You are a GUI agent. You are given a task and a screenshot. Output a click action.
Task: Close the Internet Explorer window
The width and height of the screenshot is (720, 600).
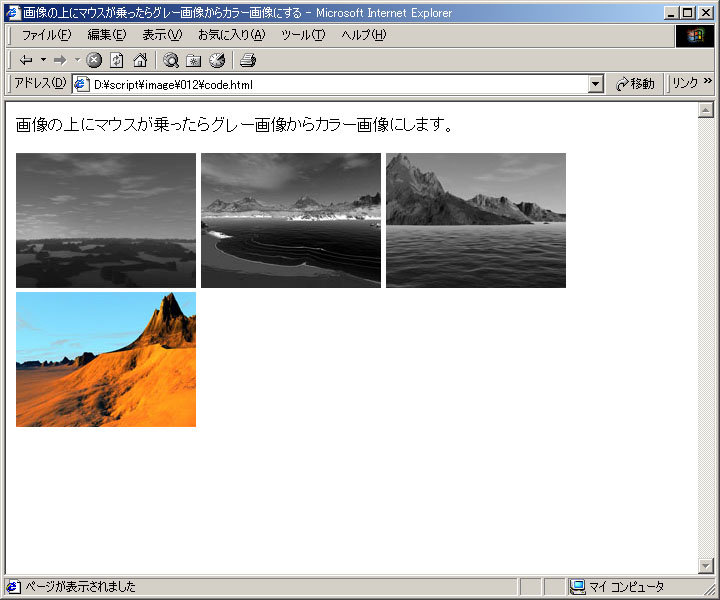click(705, 13)
